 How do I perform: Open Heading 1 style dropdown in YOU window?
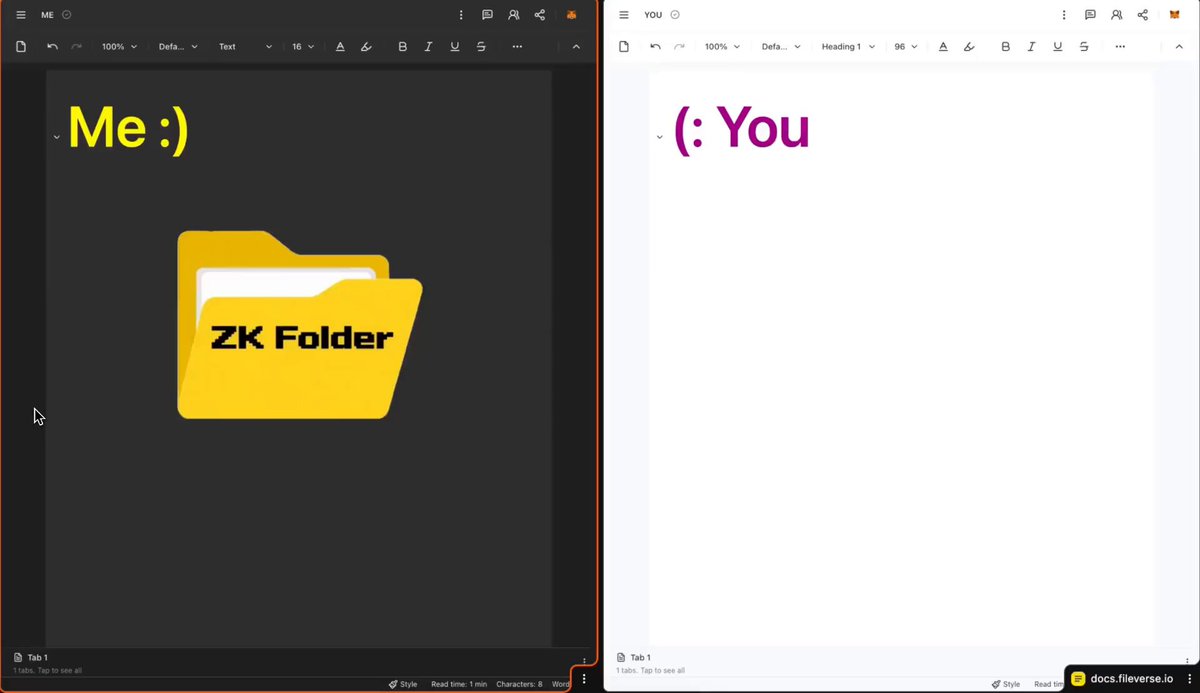click(848, 46)
